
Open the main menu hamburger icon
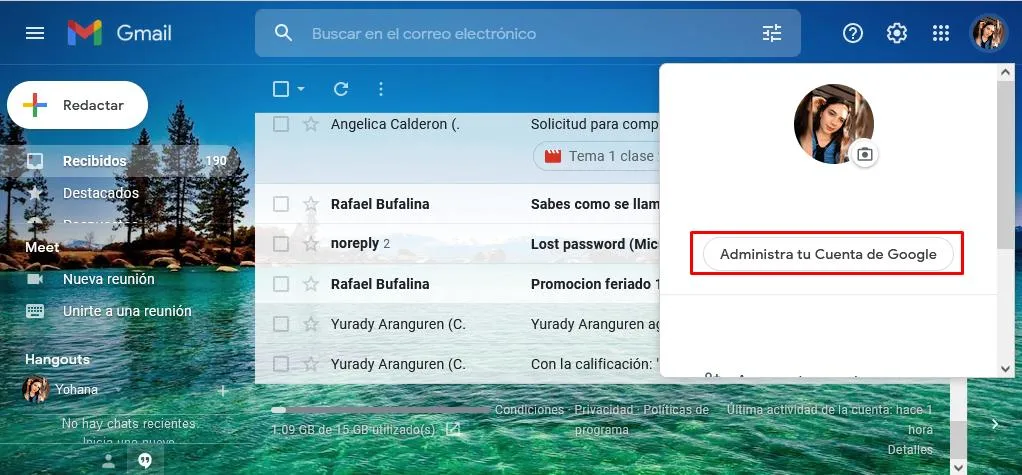pyautogui.click(x=35, y=33)
